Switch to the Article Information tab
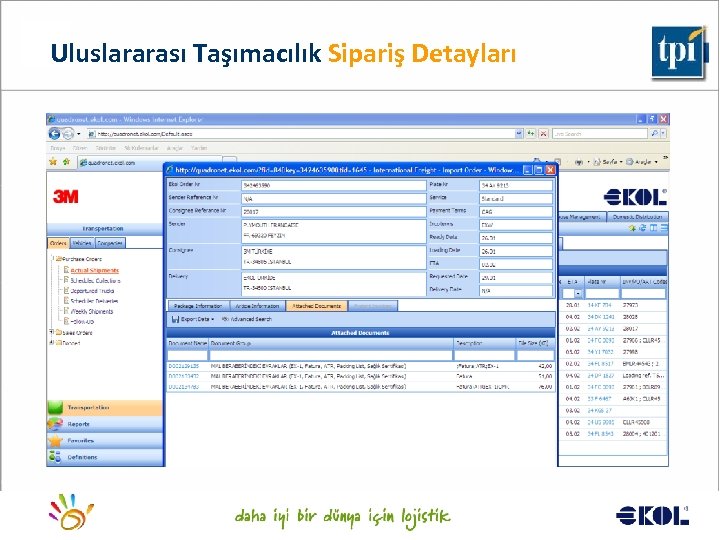Viewport: 720px width, 540px height. click(257, 306)
